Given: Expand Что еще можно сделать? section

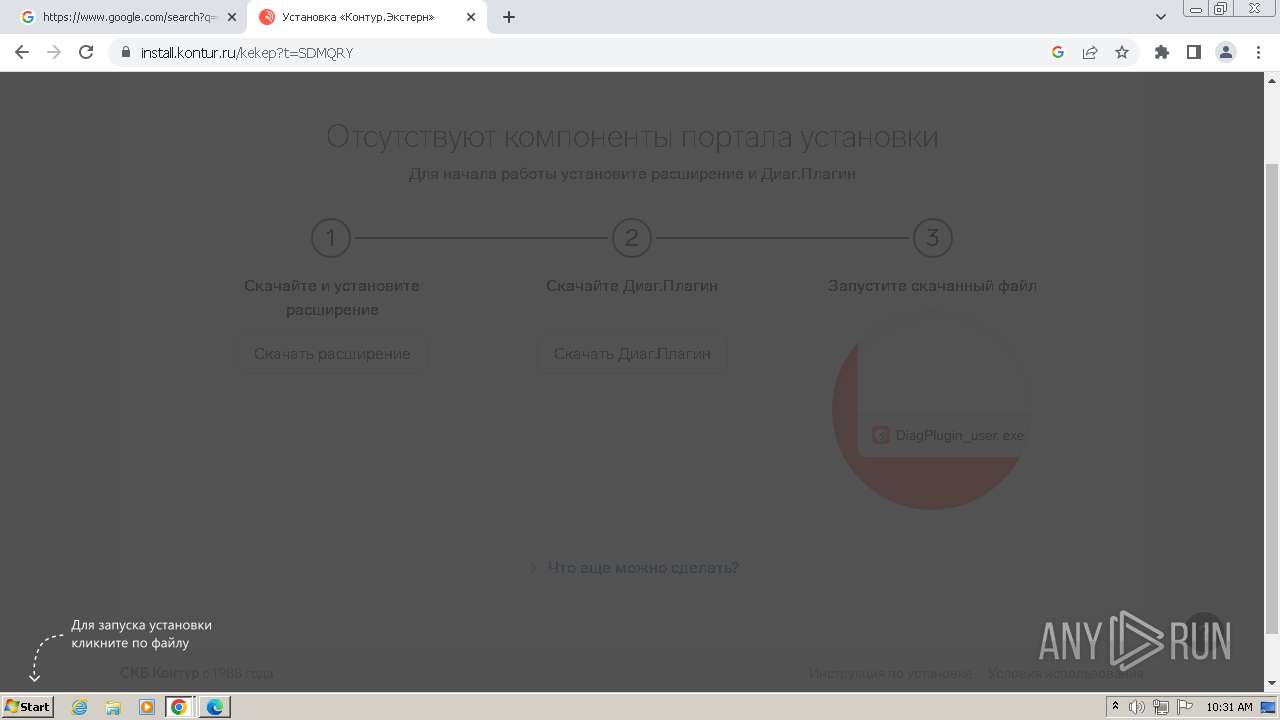Looking at the screenshot, I should point(633,568).
